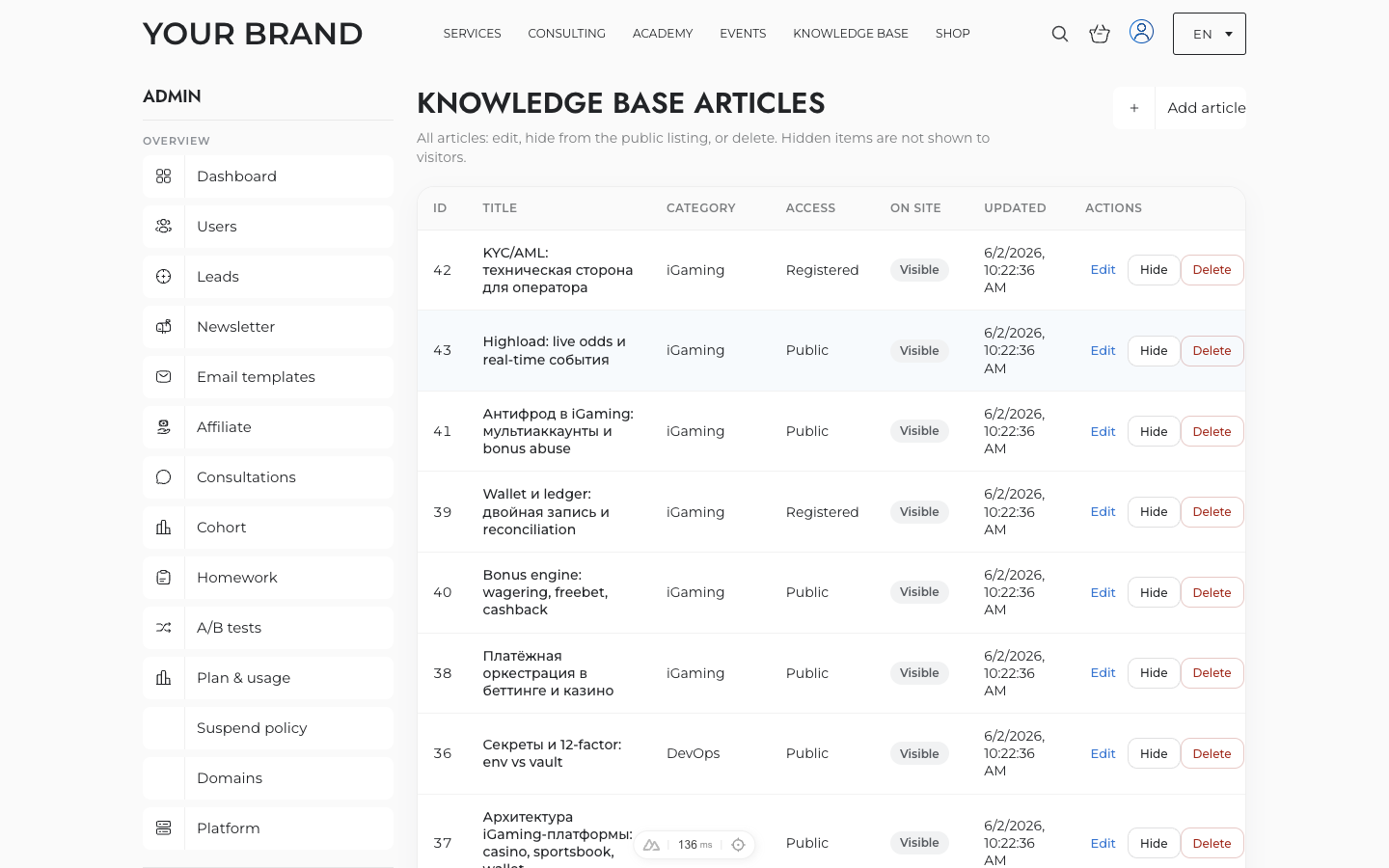Click the Consultations chat bubble icon
Image resolution: width=1389 pixels, height=868 pixels.
[x=164, y=477]
